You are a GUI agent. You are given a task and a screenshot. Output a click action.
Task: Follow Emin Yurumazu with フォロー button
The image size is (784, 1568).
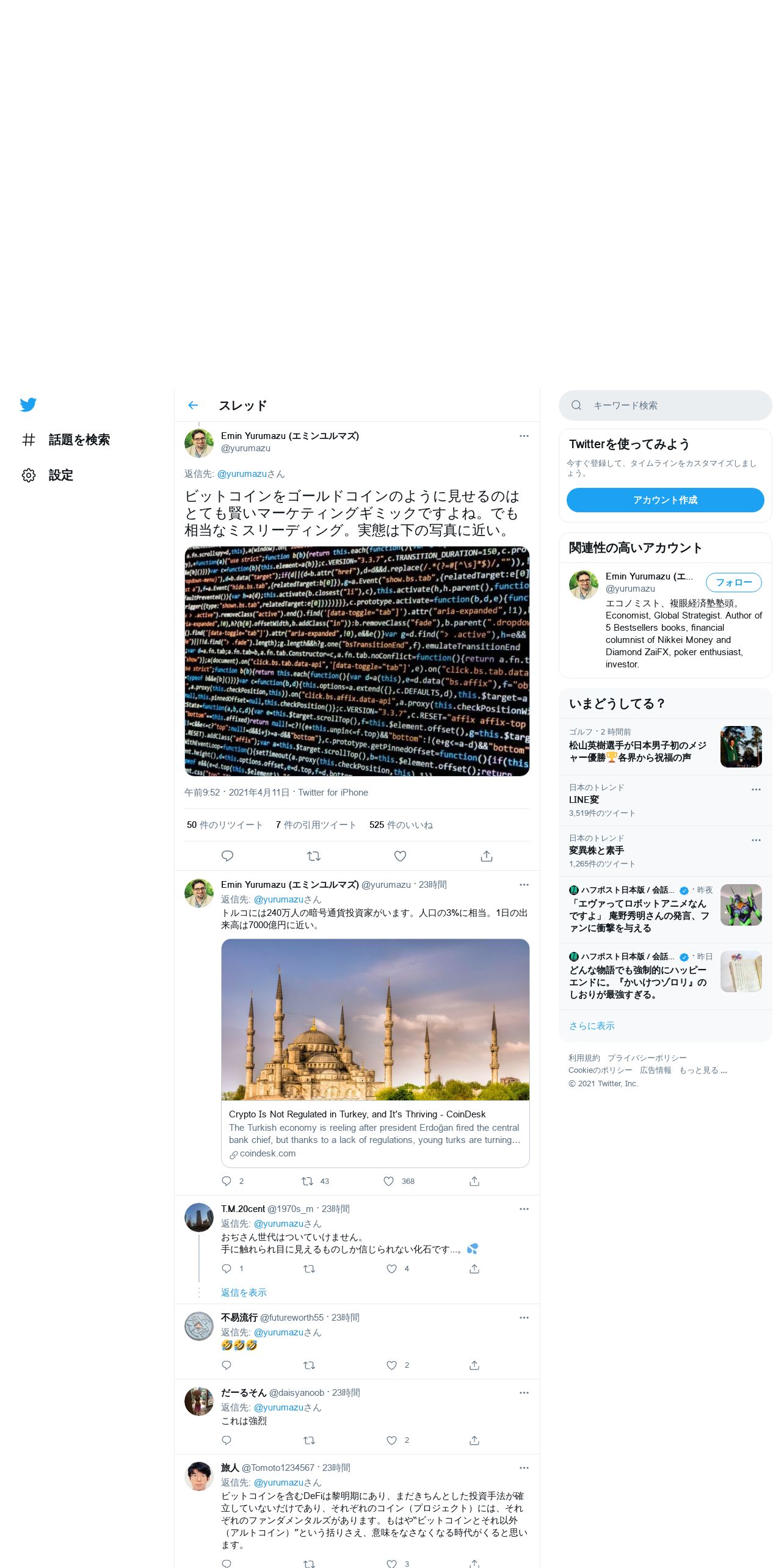pyautogui.click(x=733, y=583)
